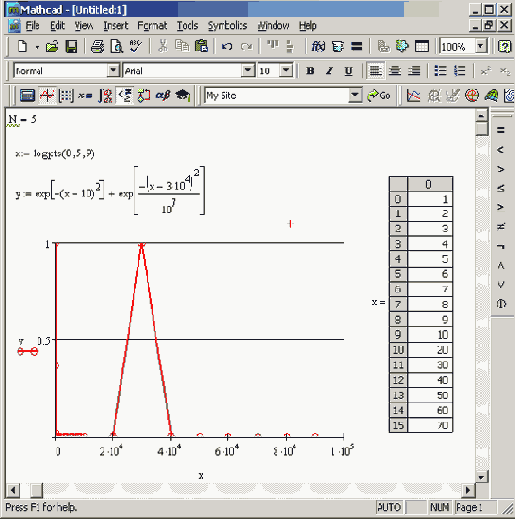
Task: Click the Go button
Action: 379,96
